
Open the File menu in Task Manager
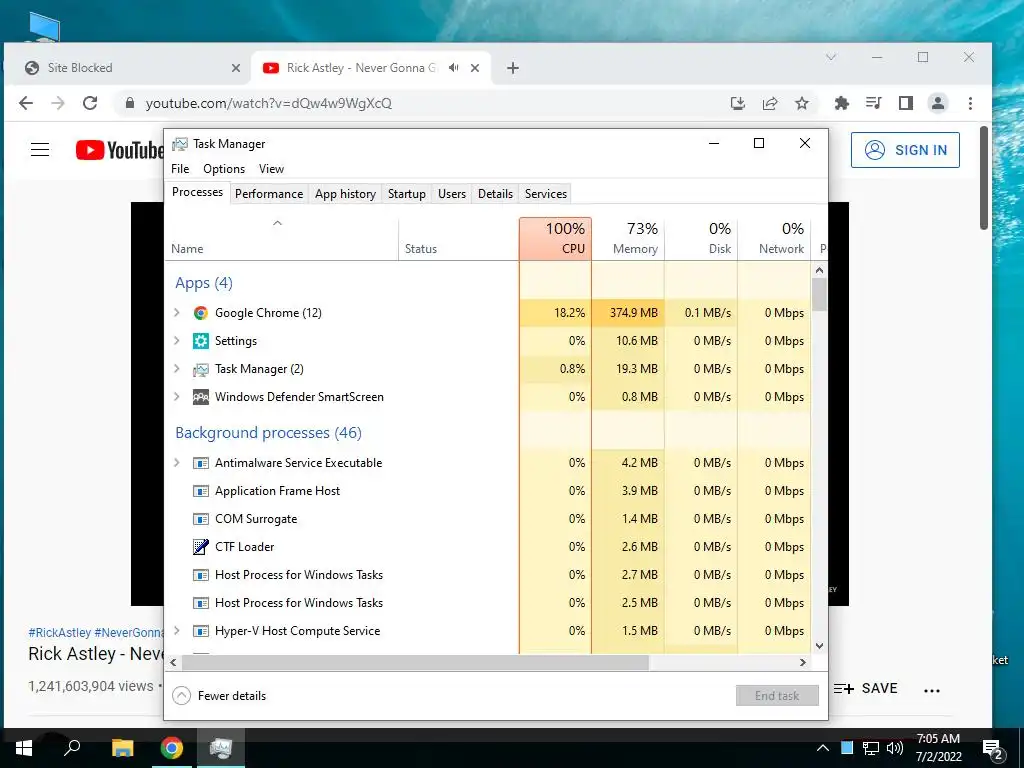click(x=180, y=169)
